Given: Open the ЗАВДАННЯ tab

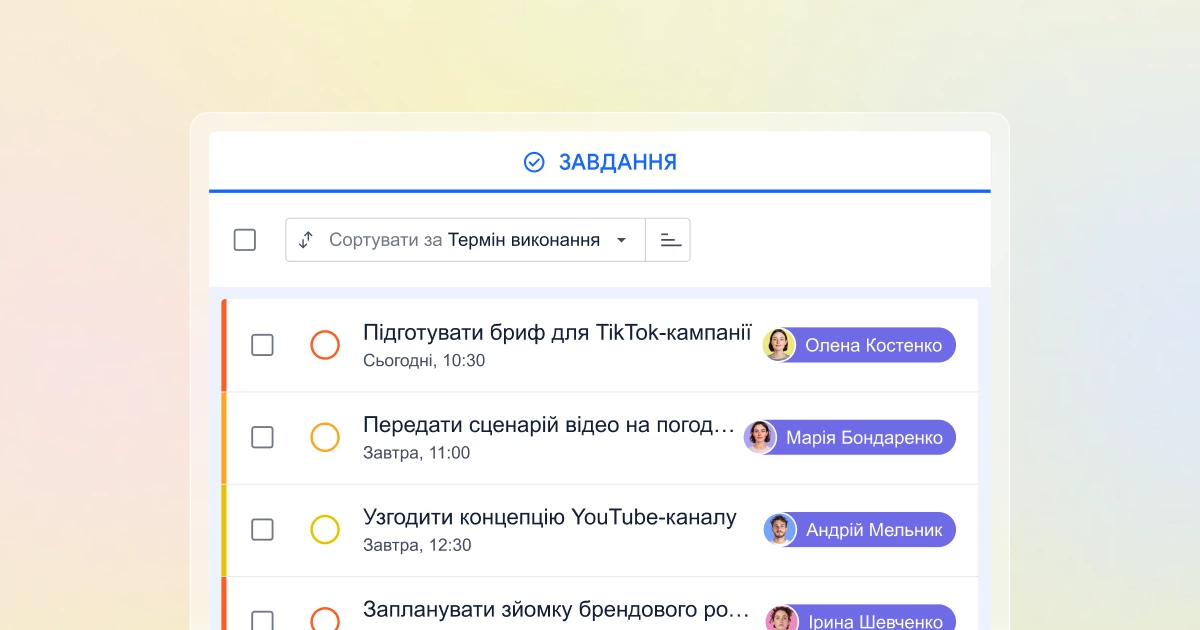Looking at the screenshot, I should (x=600, y=162).
